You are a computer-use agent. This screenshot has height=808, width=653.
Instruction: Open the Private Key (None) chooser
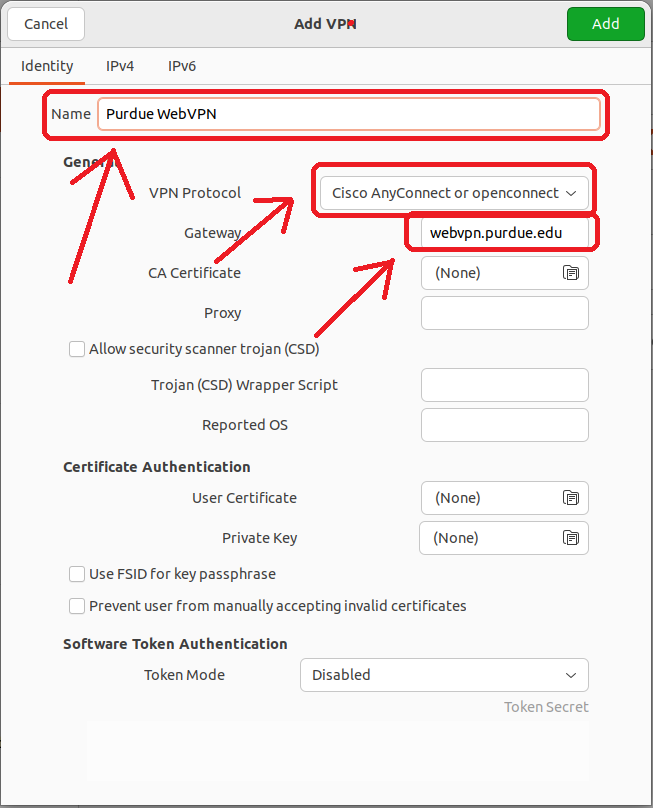coord(489,538)
